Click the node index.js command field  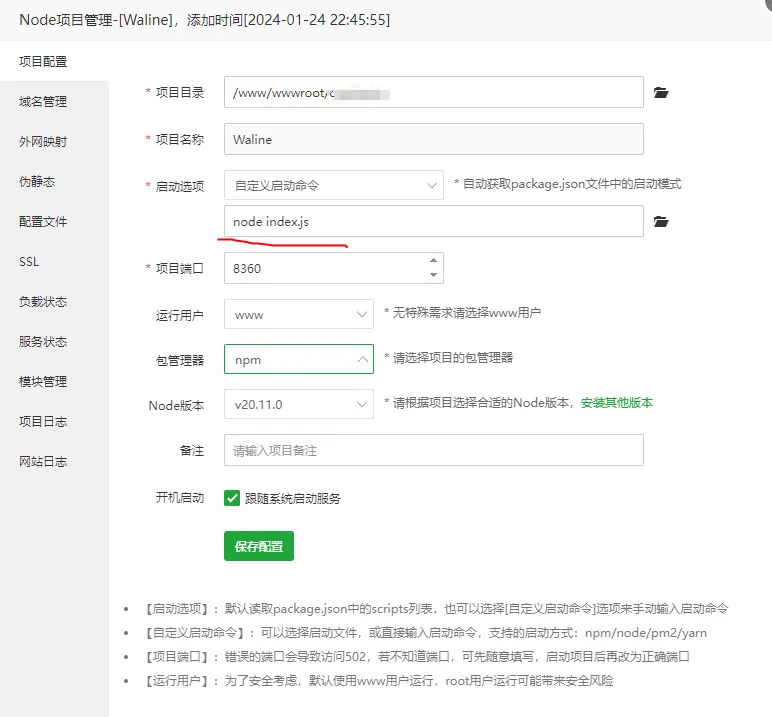[x=433, y=221]
